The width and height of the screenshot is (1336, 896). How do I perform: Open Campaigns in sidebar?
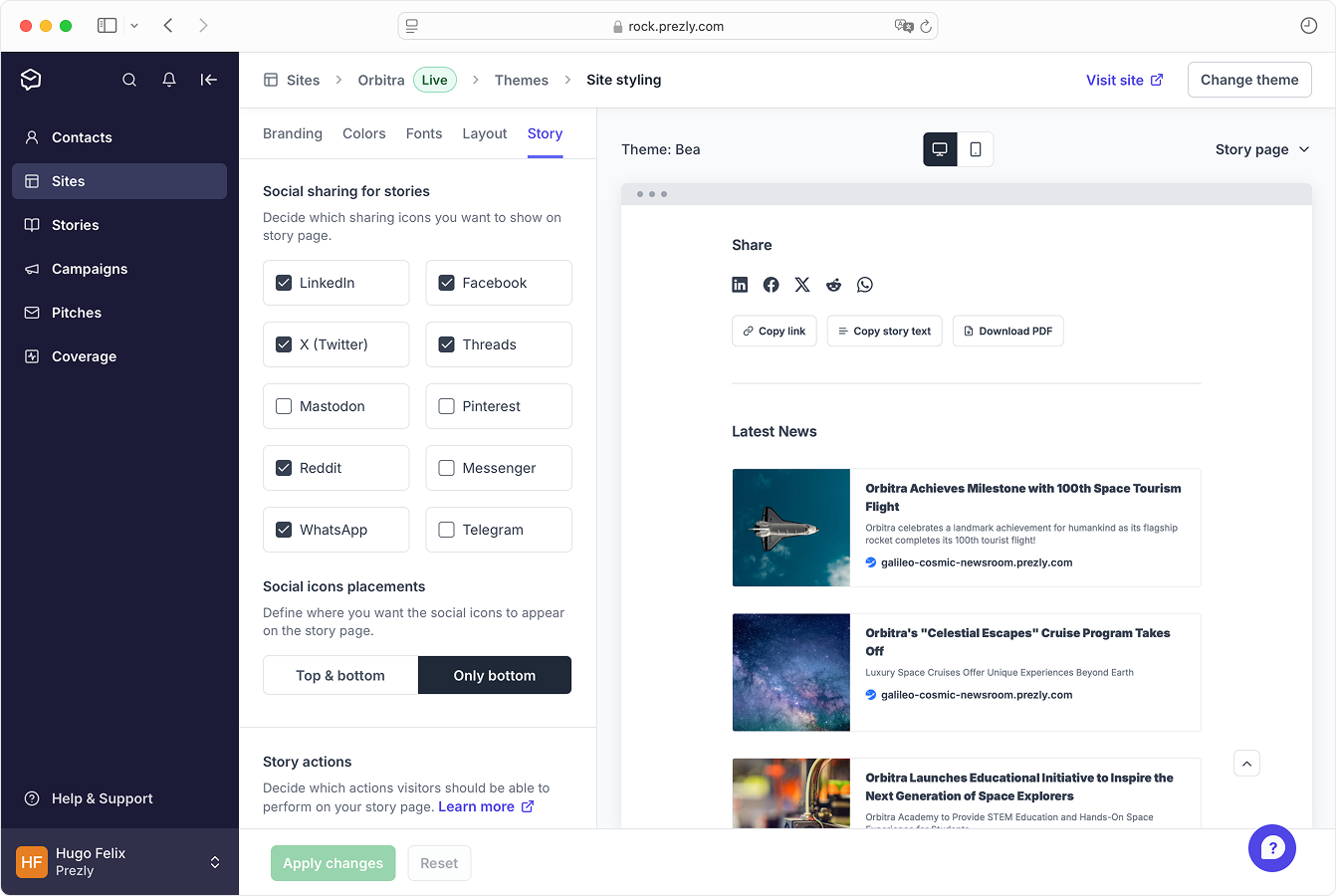(119, 269)
